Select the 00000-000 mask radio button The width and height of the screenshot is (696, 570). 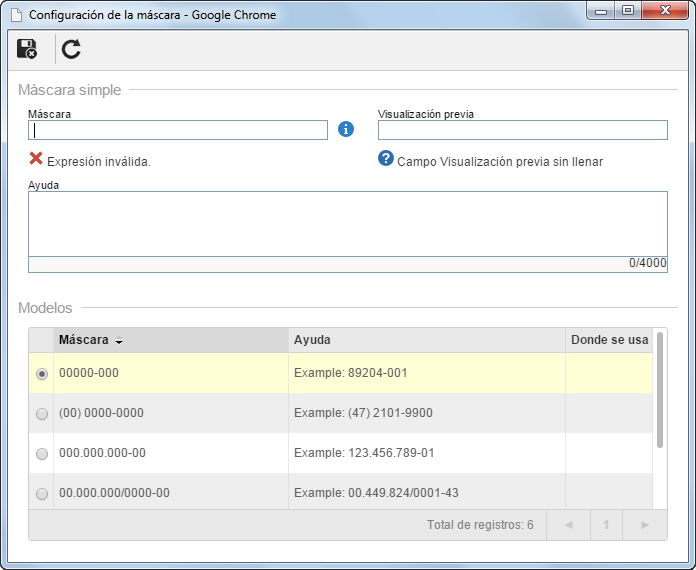[x=42, y=374]
